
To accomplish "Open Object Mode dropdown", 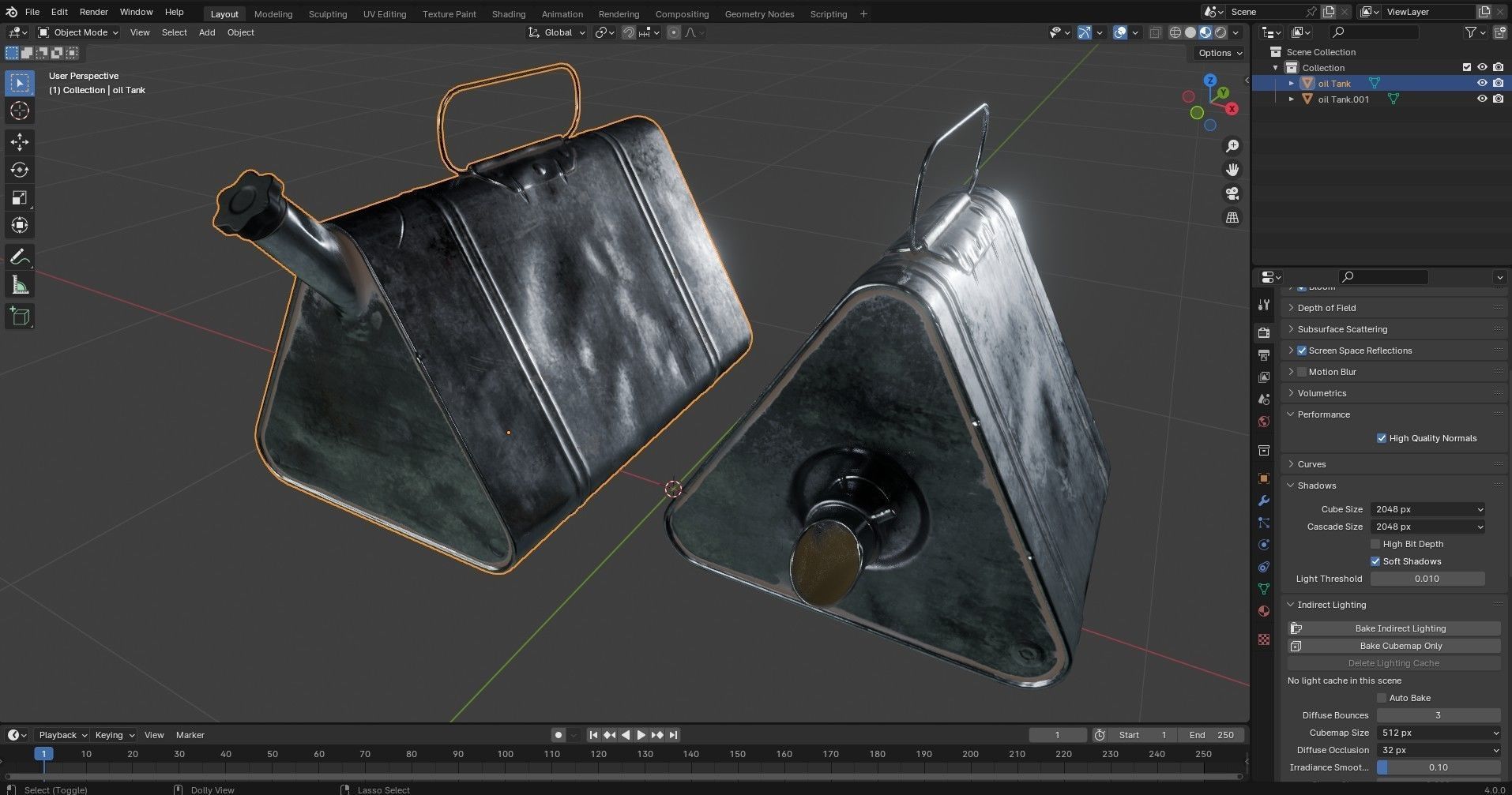I will pyautogui.click(x=78, y=32).
